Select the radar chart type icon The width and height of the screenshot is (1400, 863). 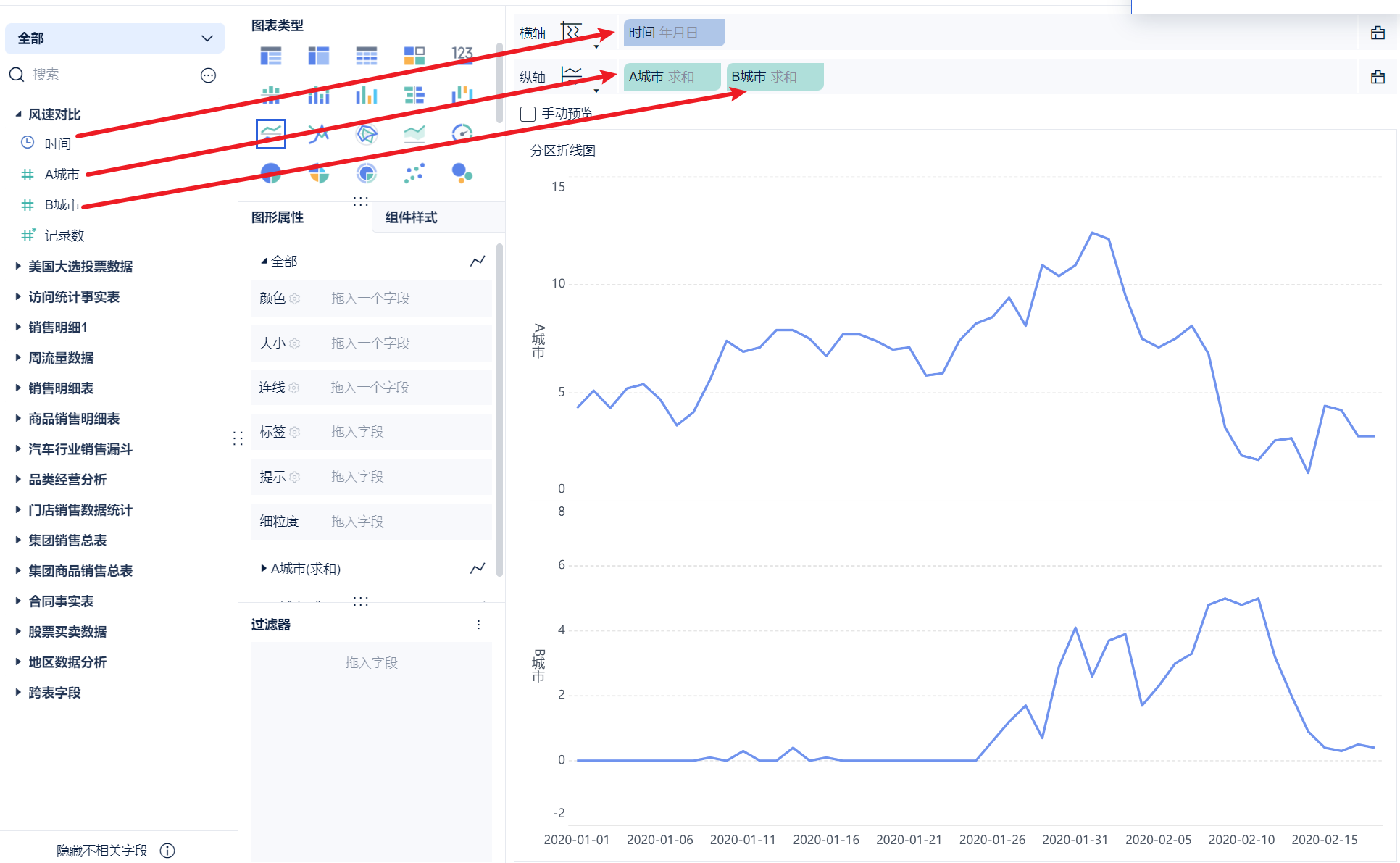tap(367, 134)
